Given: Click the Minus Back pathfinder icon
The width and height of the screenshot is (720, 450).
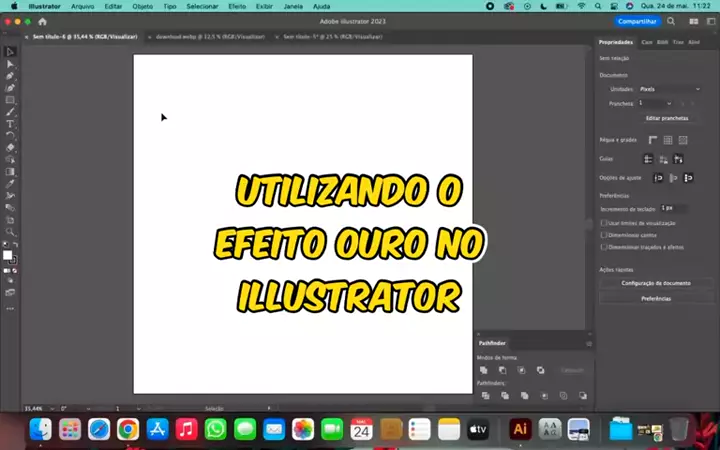Looking at the screenshot, I should coord(583,396).
